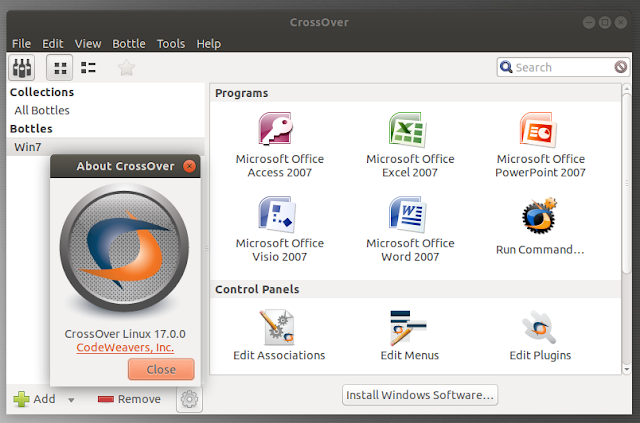This screenshot has width=640, height=423.
Task: Open Microsoft Office Access 2007 program
Action: (279, 145)
